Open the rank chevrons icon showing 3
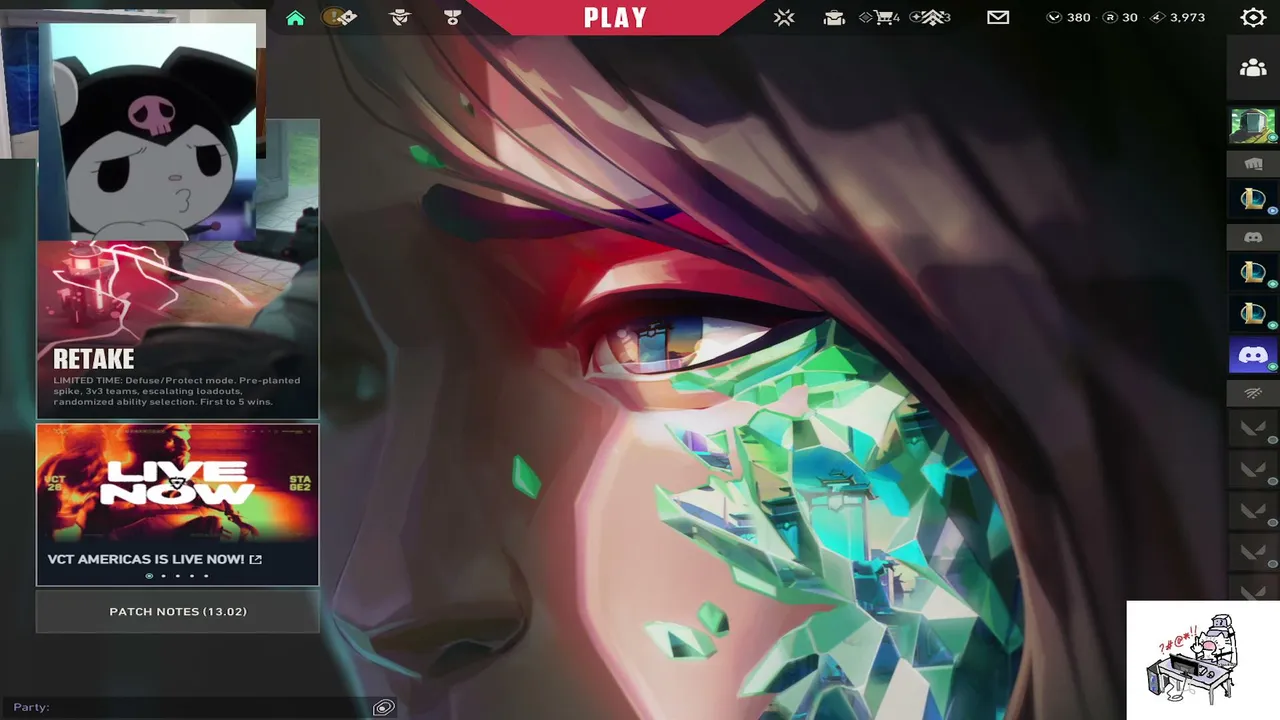The height and width of the screenshot is (720, 1280). 930,17
